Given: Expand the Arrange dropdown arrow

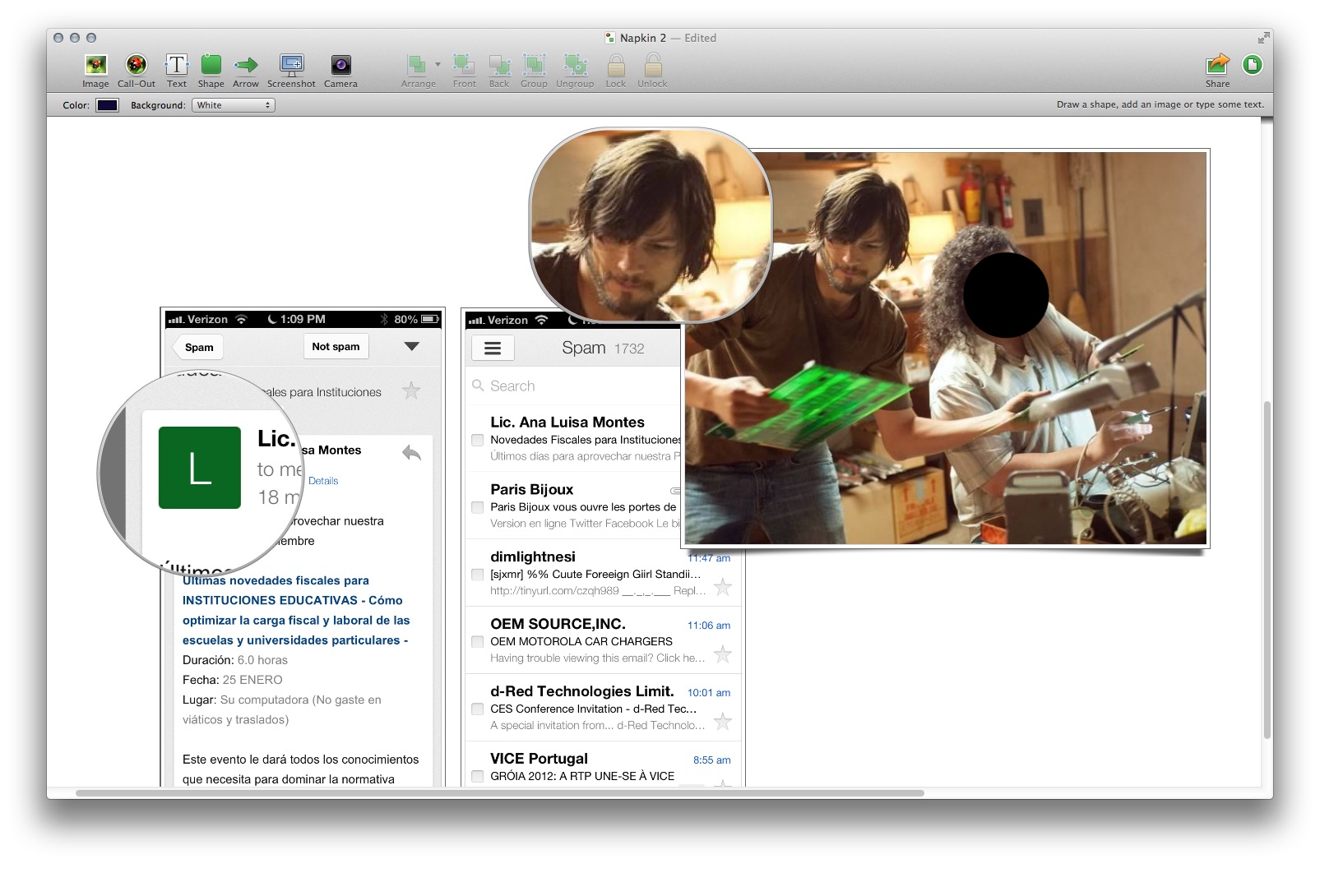Looking at the screenshot, I should click(x=438, y=64).
